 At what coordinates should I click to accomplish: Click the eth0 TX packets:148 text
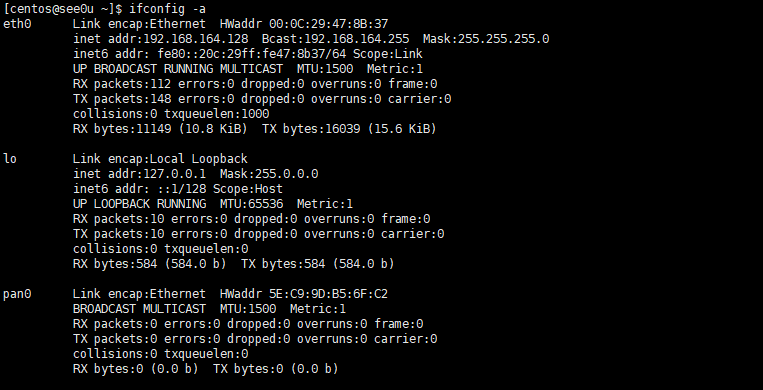[x=122, y=99]
